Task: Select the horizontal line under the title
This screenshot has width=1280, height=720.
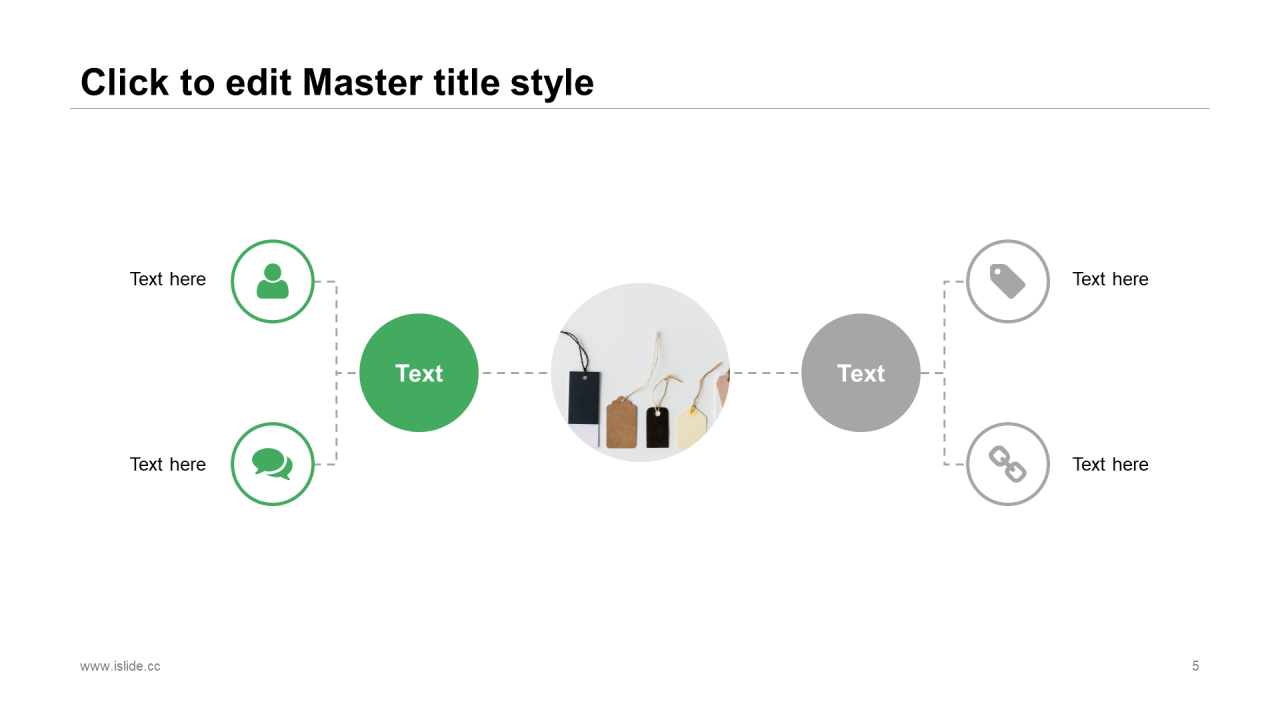Action: [x=640, y=108]
